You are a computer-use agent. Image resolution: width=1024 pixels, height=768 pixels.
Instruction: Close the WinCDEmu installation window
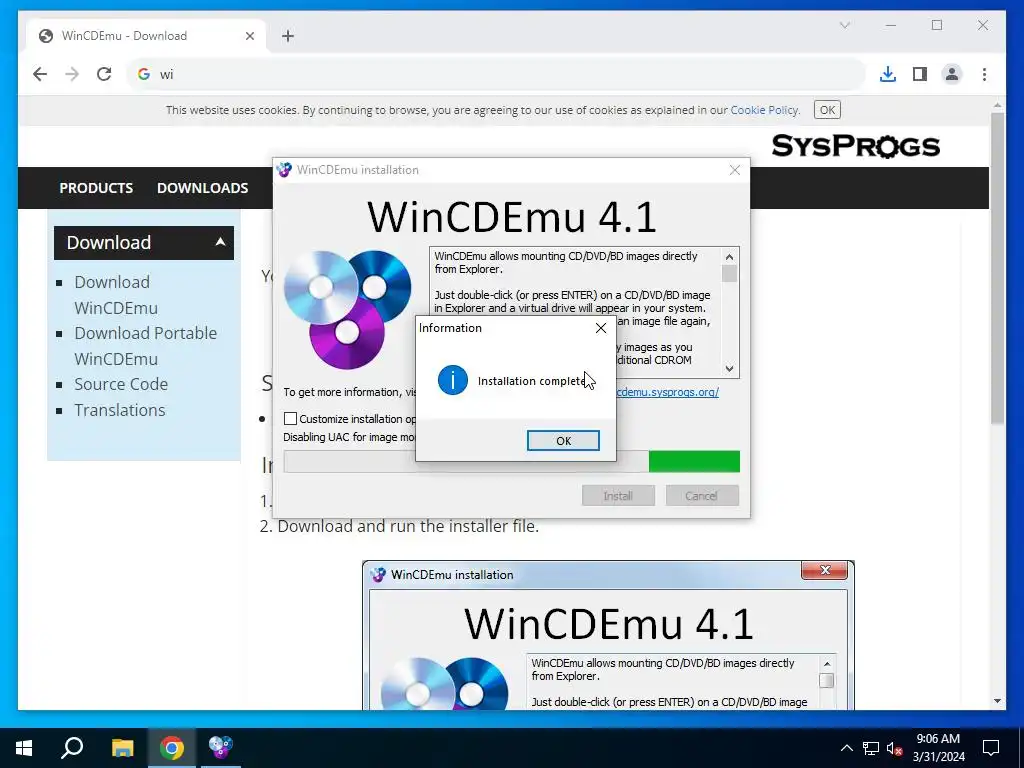click(735, 170)
